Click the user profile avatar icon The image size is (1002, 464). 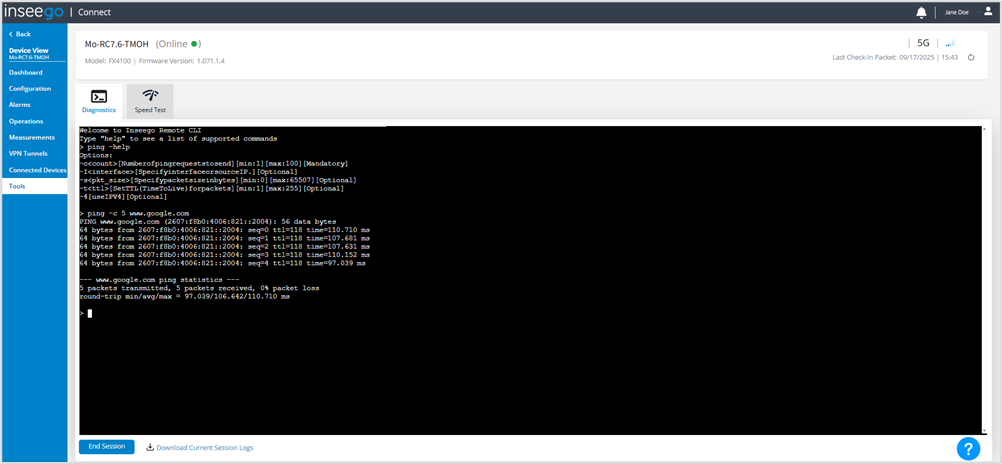click(988, 11)
